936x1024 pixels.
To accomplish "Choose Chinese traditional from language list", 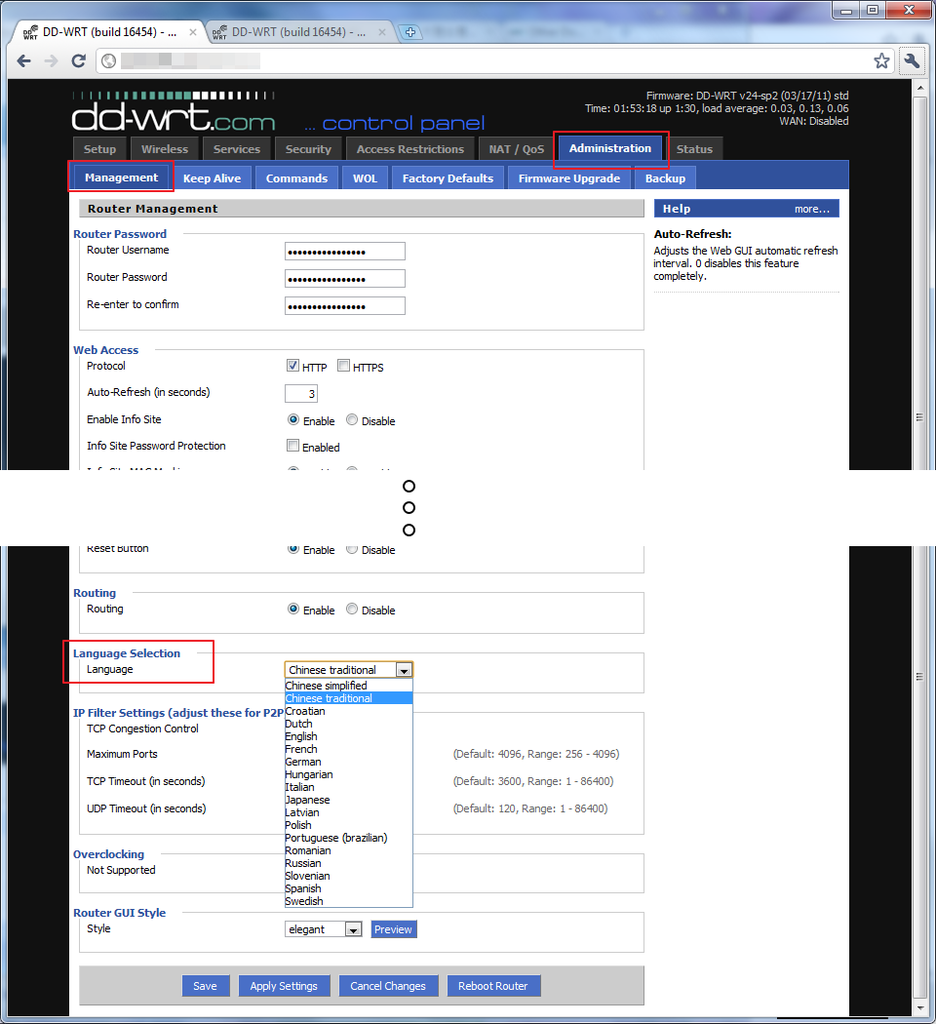I will (x=348, y=698).
